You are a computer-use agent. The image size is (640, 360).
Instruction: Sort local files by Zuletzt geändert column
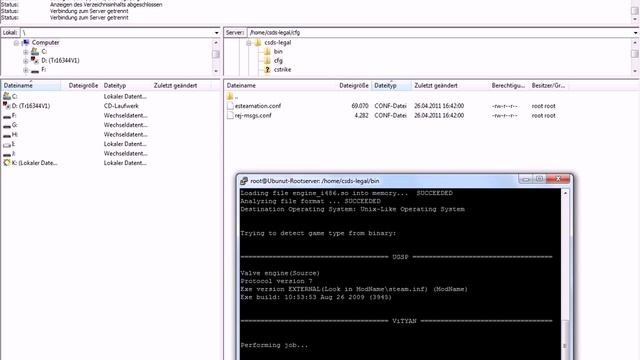click(181, 86)
